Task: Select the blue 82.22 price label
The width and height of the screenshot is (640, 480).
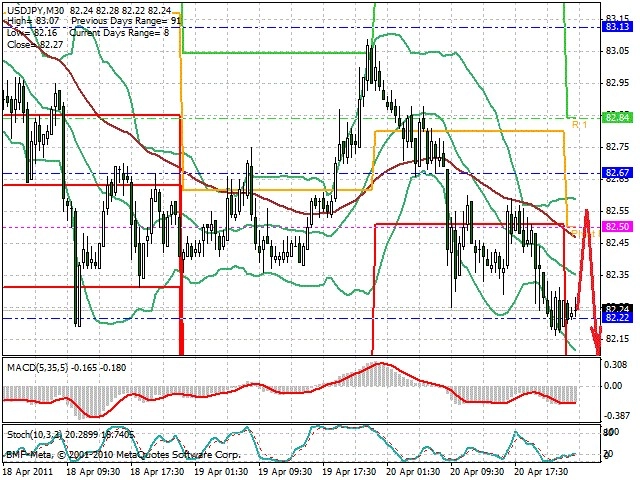Action: pyautogui.click(x=617, y=318)
